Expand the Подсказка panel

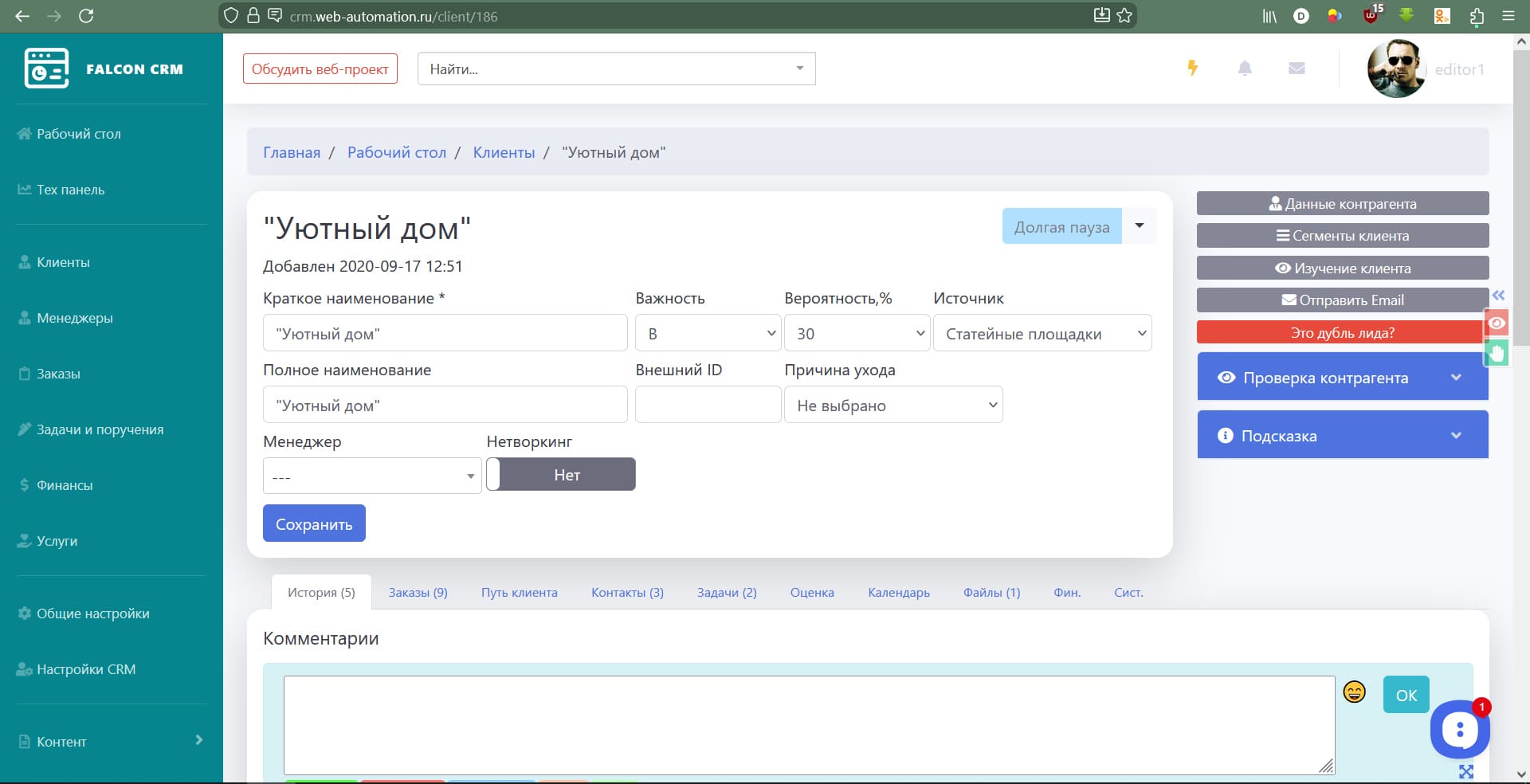click(1342, 436)
